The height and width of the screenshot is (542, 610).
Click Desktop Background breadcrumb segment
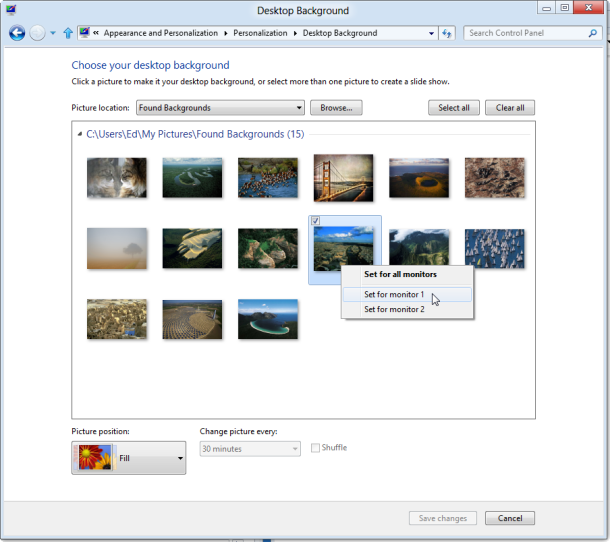[x=340, y=33]
